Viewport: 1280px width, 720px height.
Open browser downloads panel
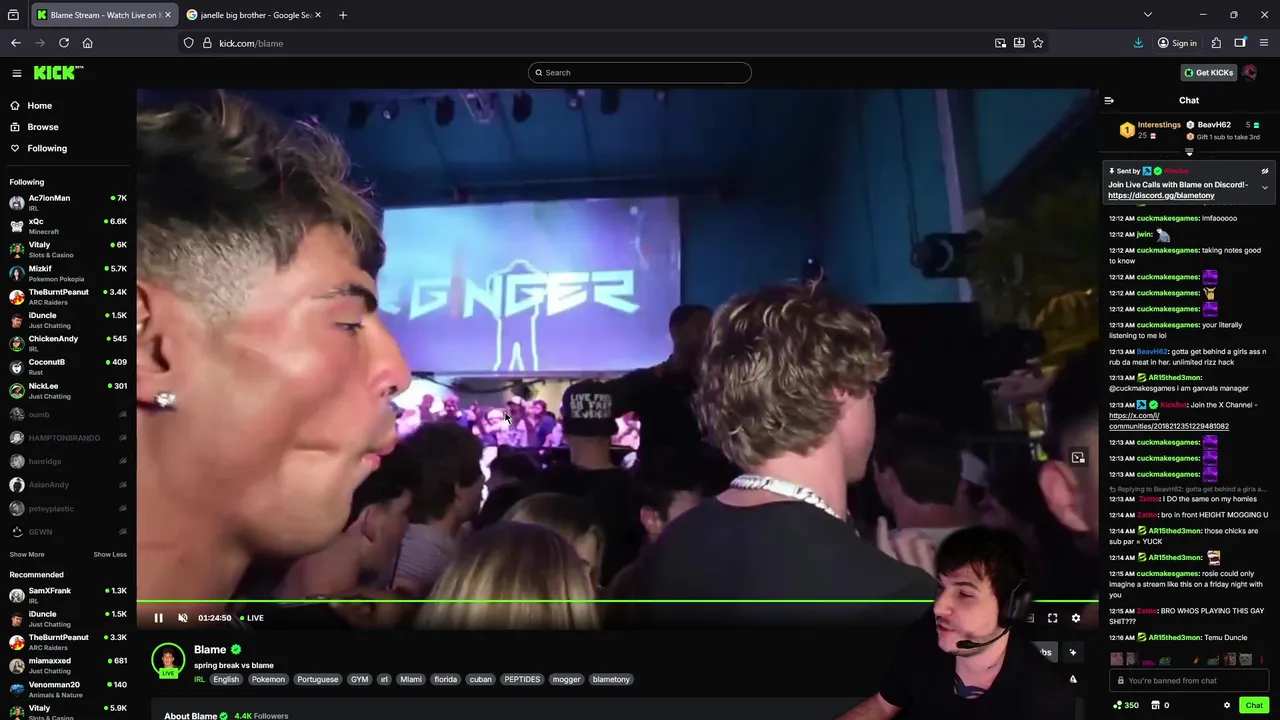[x=1138, y=43]
